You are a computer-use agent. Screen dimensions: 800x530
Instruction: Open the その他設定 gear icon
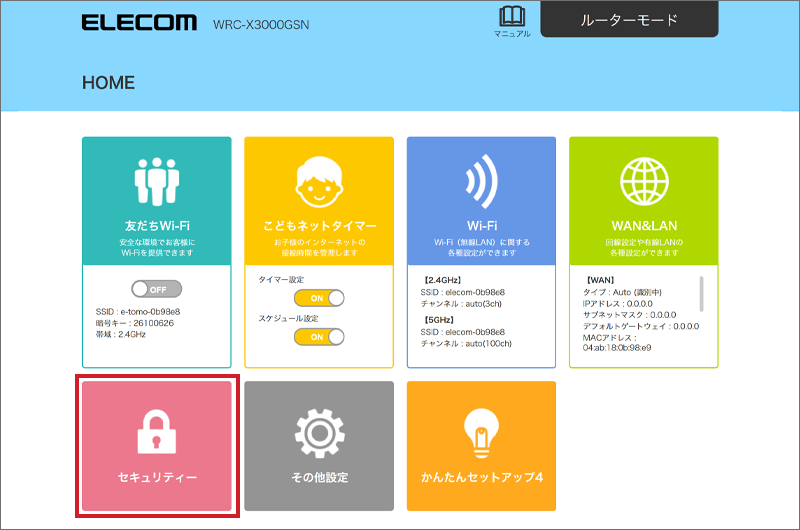pyautogui.click(x=319, y=433)
